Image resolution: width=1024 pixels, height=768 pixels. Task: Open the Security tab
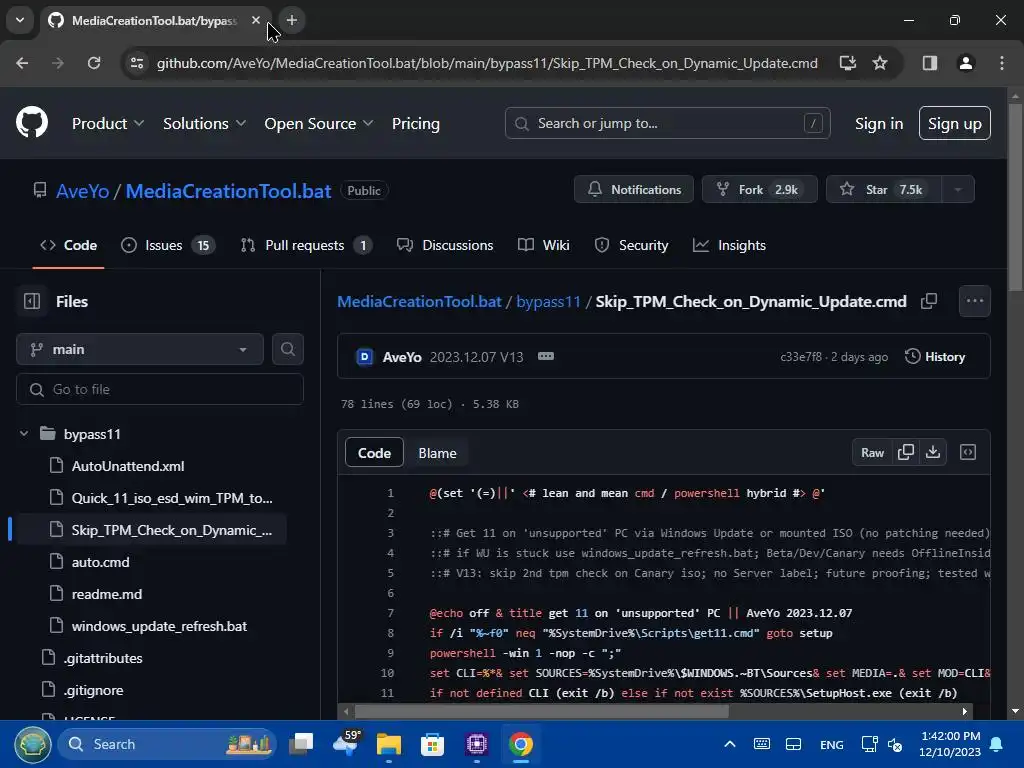(631, 246)
